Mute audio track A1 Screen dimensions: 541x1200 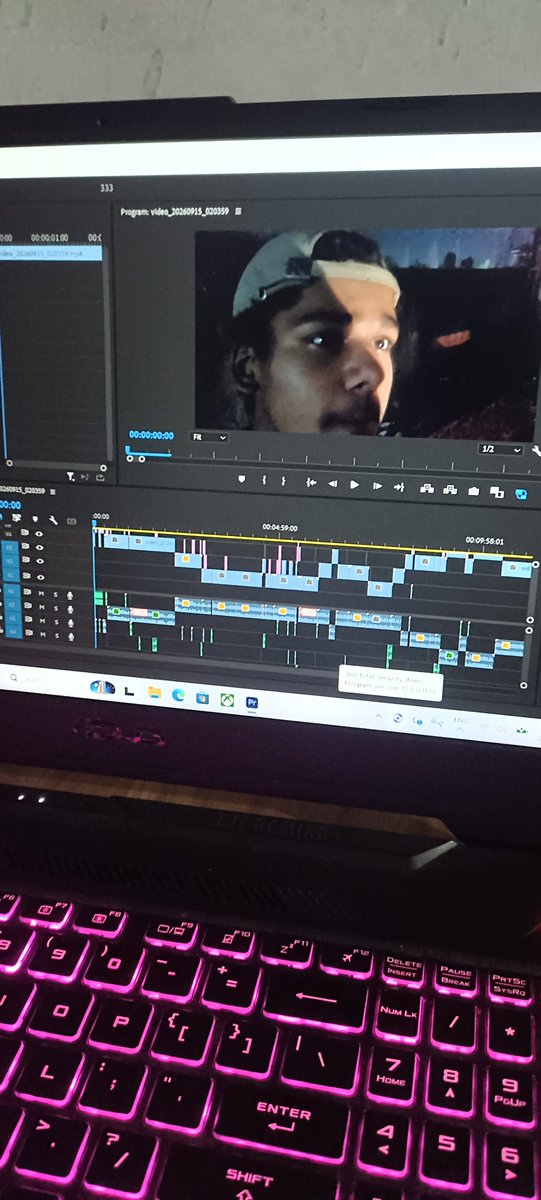pos(41,593)
